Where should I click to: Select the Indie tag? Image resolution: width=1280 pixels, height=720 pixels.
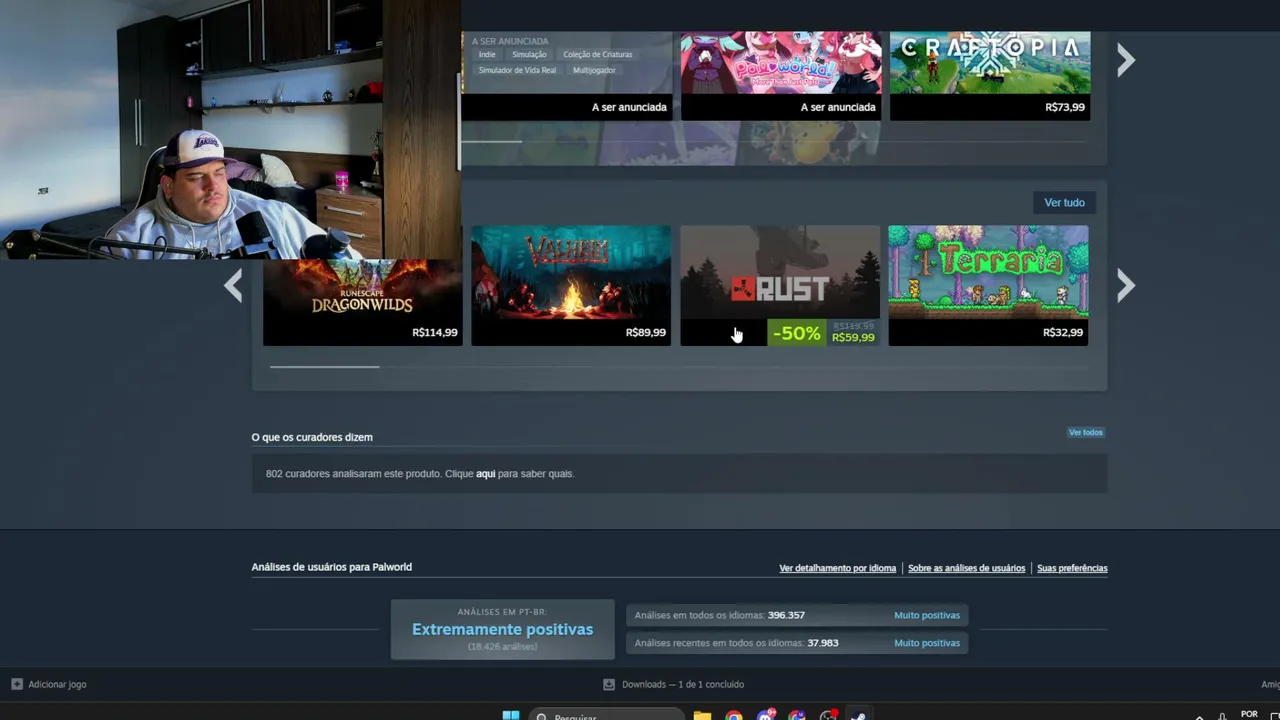tap(487, 54)
